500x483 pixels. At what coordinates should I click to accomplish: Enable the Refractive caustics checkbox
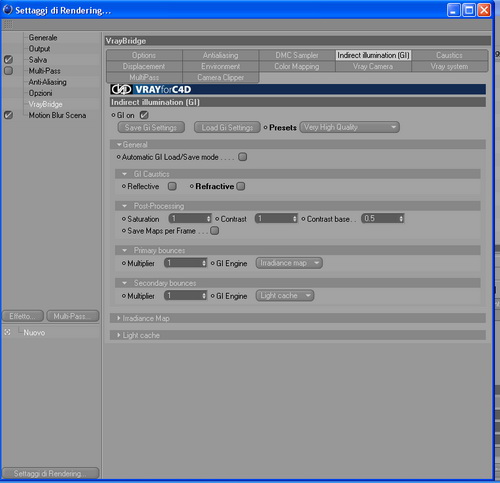click(241, 186)
